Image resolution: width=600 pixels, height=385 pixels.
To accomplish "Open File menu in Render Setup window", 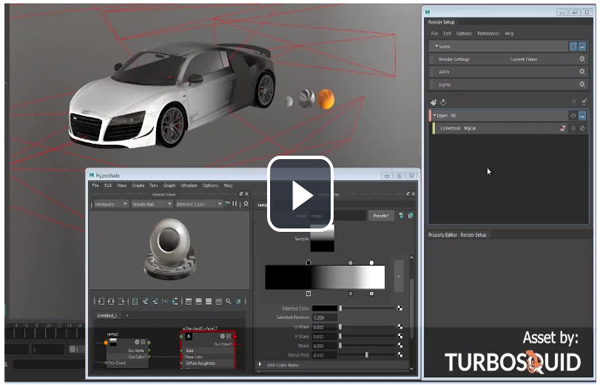I will (434, 34).
